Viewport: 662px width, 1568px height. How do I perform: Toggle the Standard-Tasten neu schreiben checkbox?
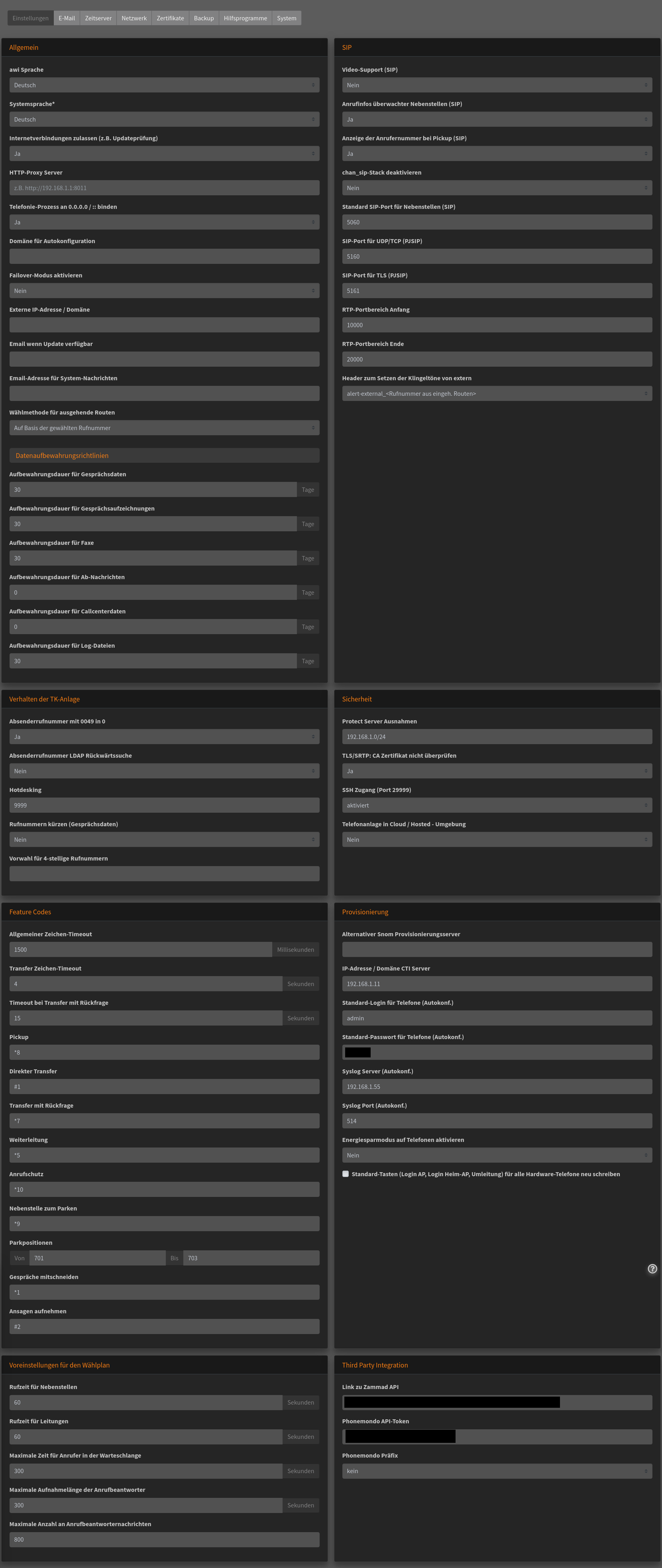pyautogui.click(x=346, y=1173)
